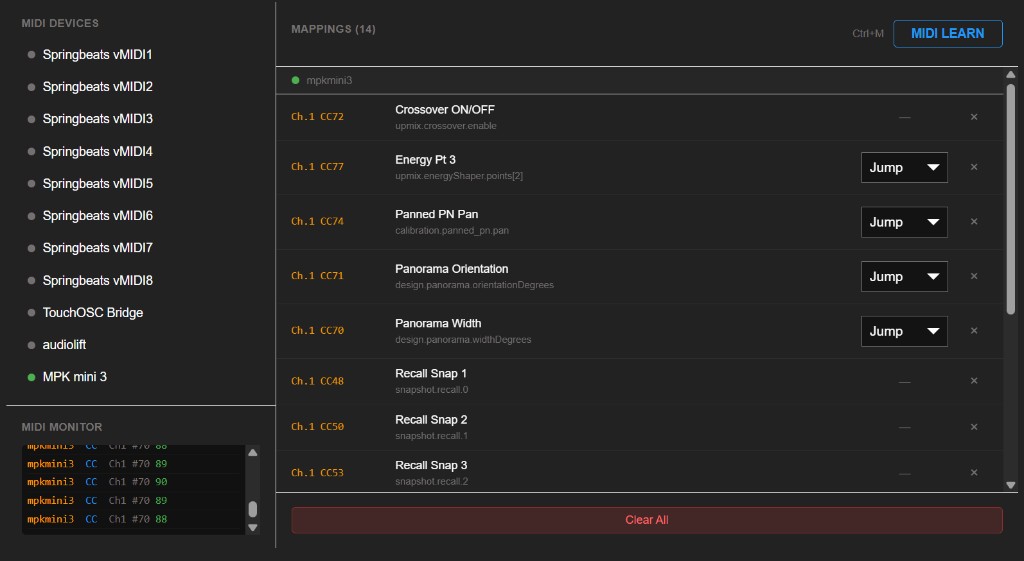Click the Panorama Orientation mapping name
Image resolution: width=1024 pixels, height=561 pixels.
tap(451, 269)
